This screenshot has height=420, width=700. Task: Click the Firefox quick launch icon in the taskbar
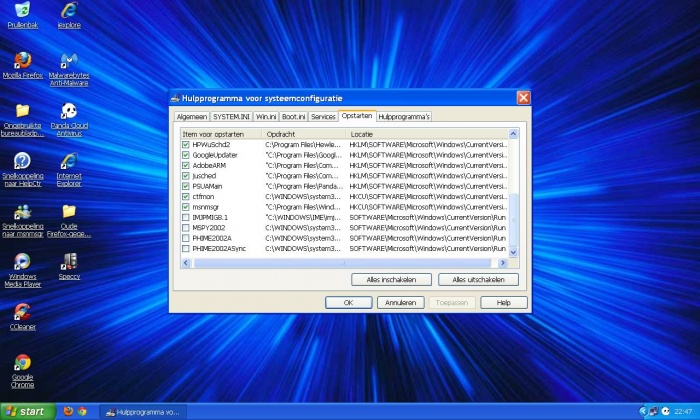coord(68,411)
